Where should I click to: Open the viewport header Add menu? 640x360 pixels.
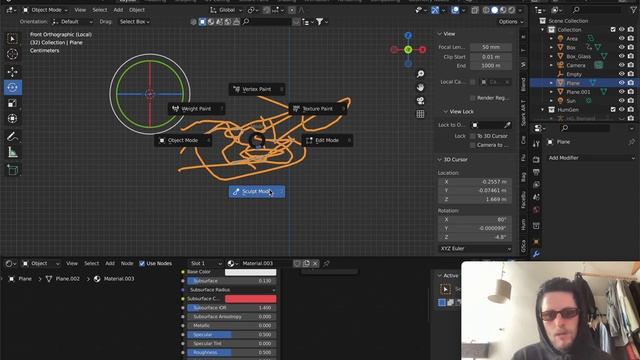pyautogui.click(x=118, y=10)
